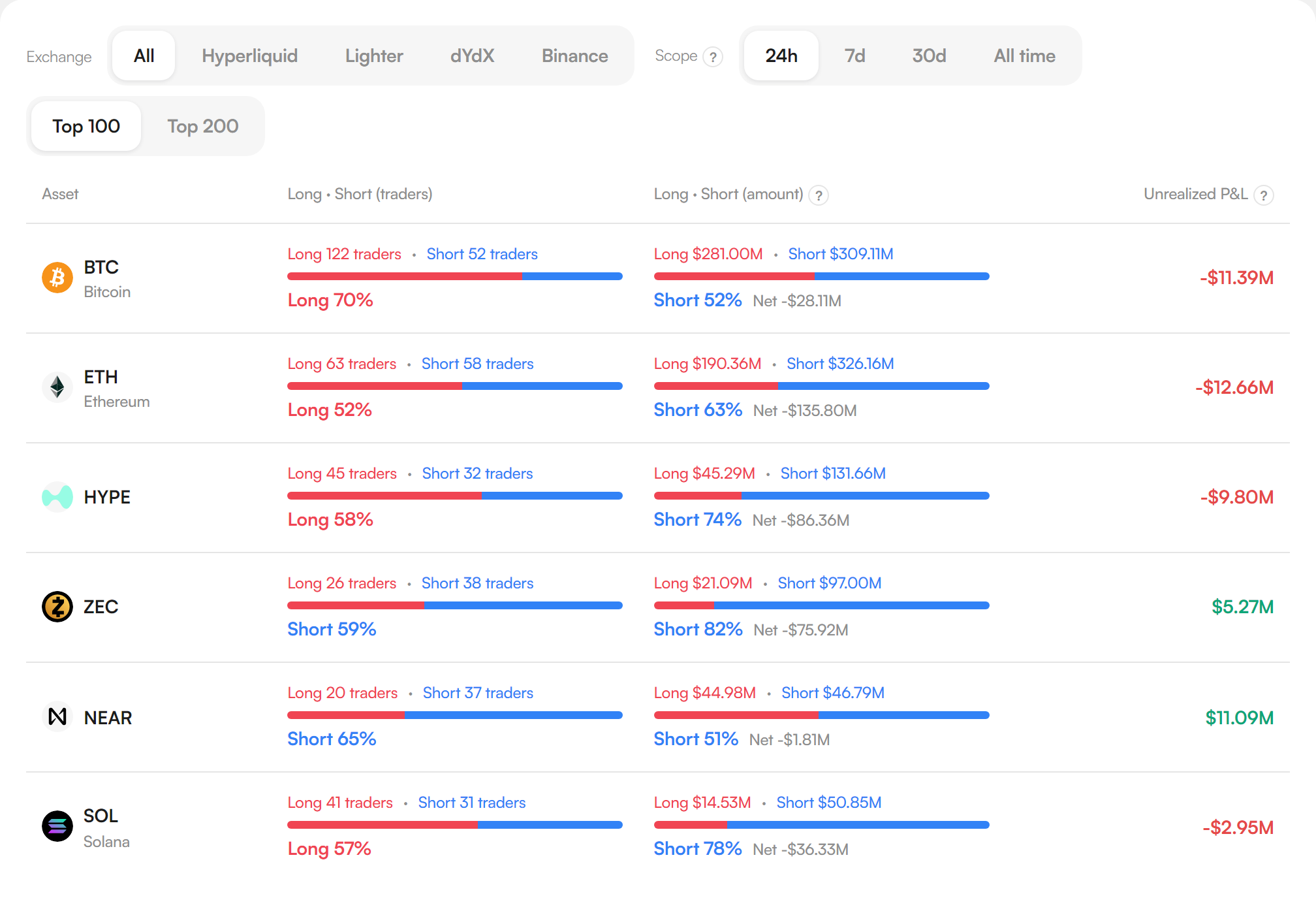Switch to Top 200 traders
Image resolution: width=1316 pixels, height=913 pixels.
203,126
